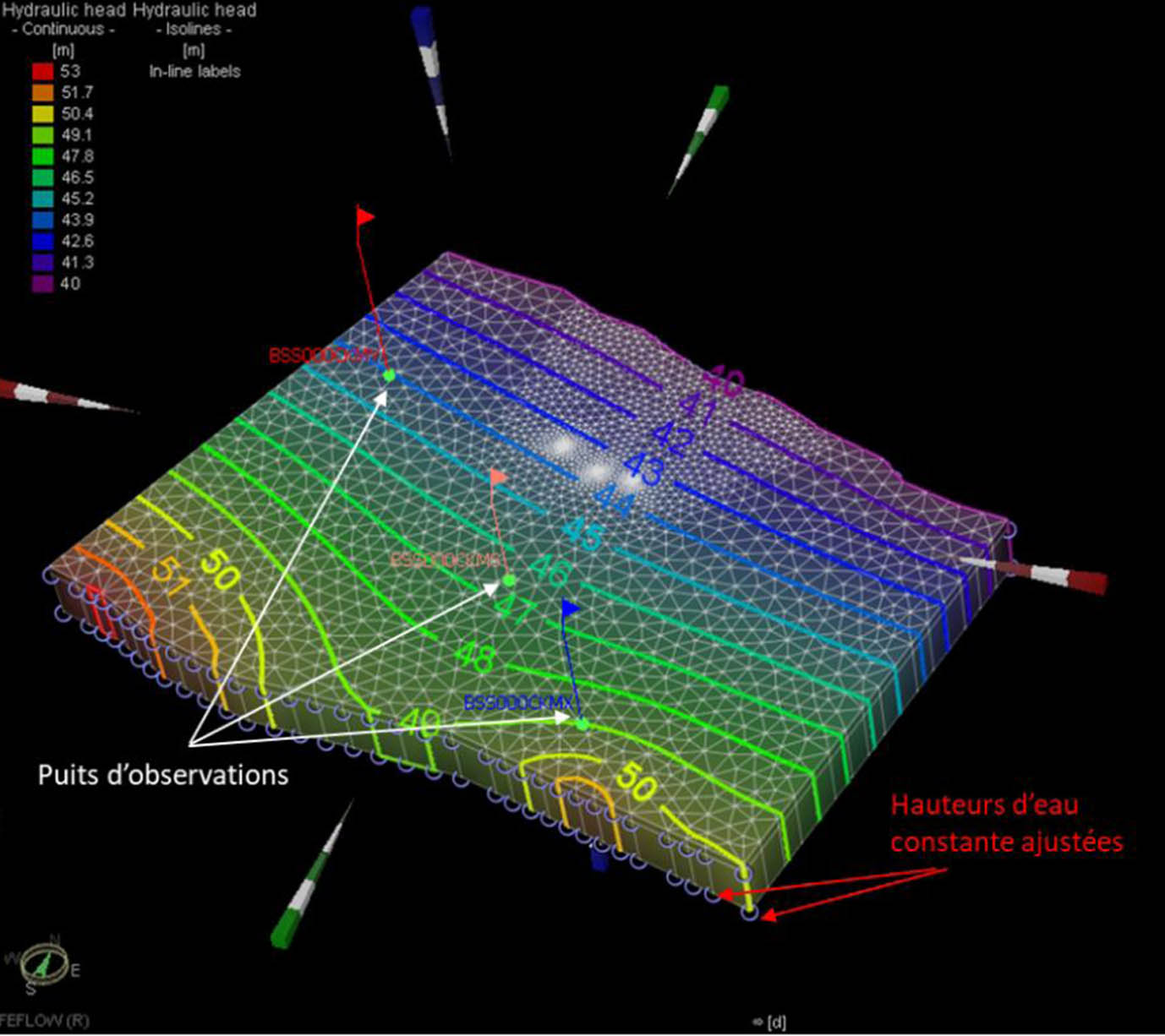Click the blue flag marker near BSS000CKMX
1165x1036 pixels.
pos(568,605)
